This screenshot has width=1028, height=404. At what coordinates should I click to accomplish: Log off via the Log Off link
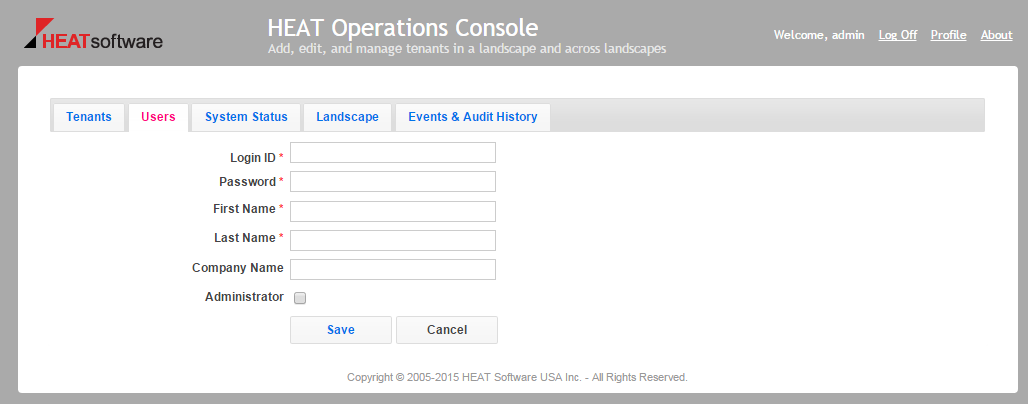coord(898,35)
